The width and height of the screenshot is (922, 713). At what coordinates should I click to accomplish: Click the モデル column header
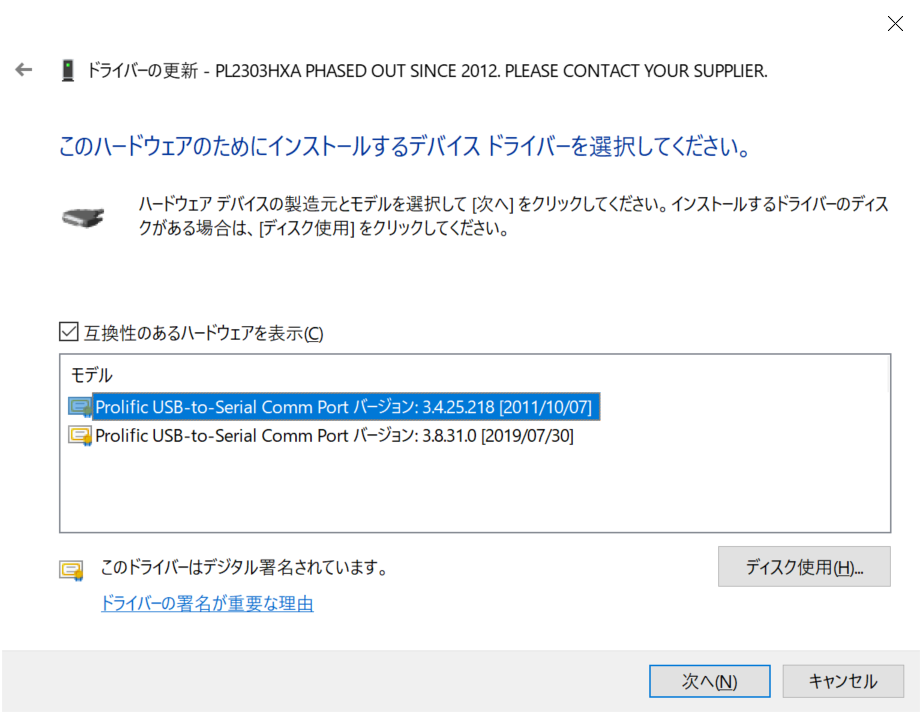point(83,377)
